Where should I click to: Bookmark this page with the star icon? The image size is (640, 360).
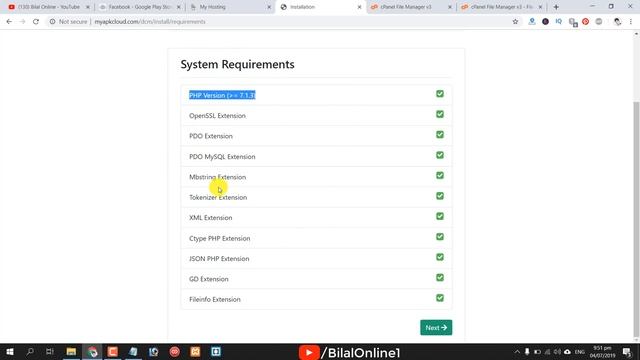[x=515, y=22]
